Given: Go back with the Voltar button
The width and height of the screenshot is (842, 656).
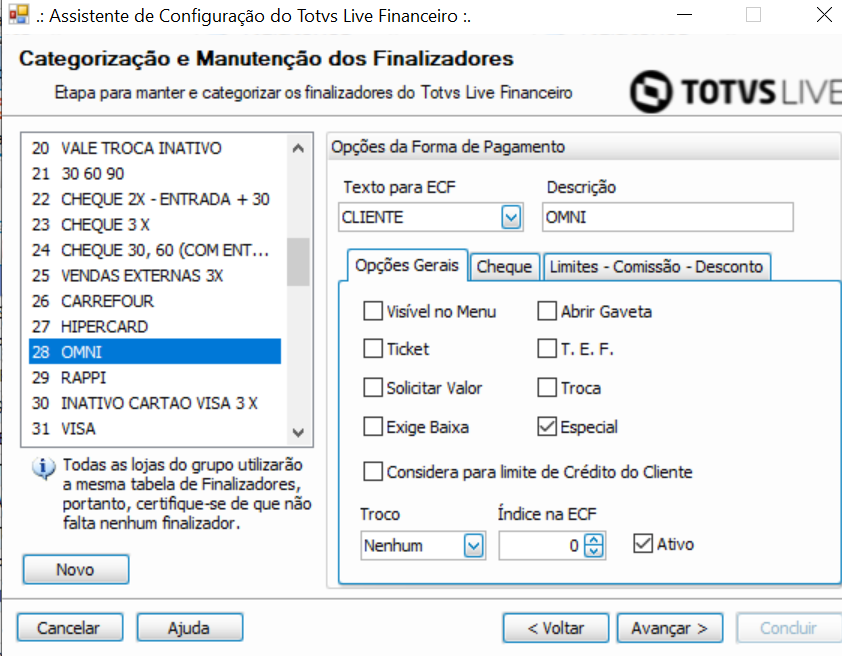Looking at the screenshot, I should tap(556, 628).
